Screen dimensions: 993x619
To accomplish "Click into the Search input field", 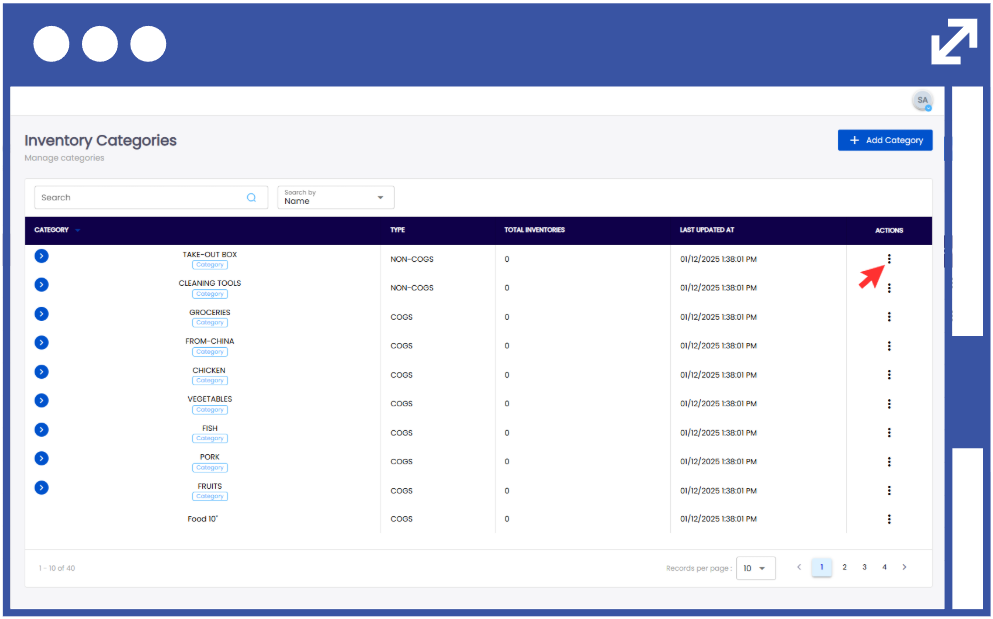I will pyautogui.click(x=140, y=198).
